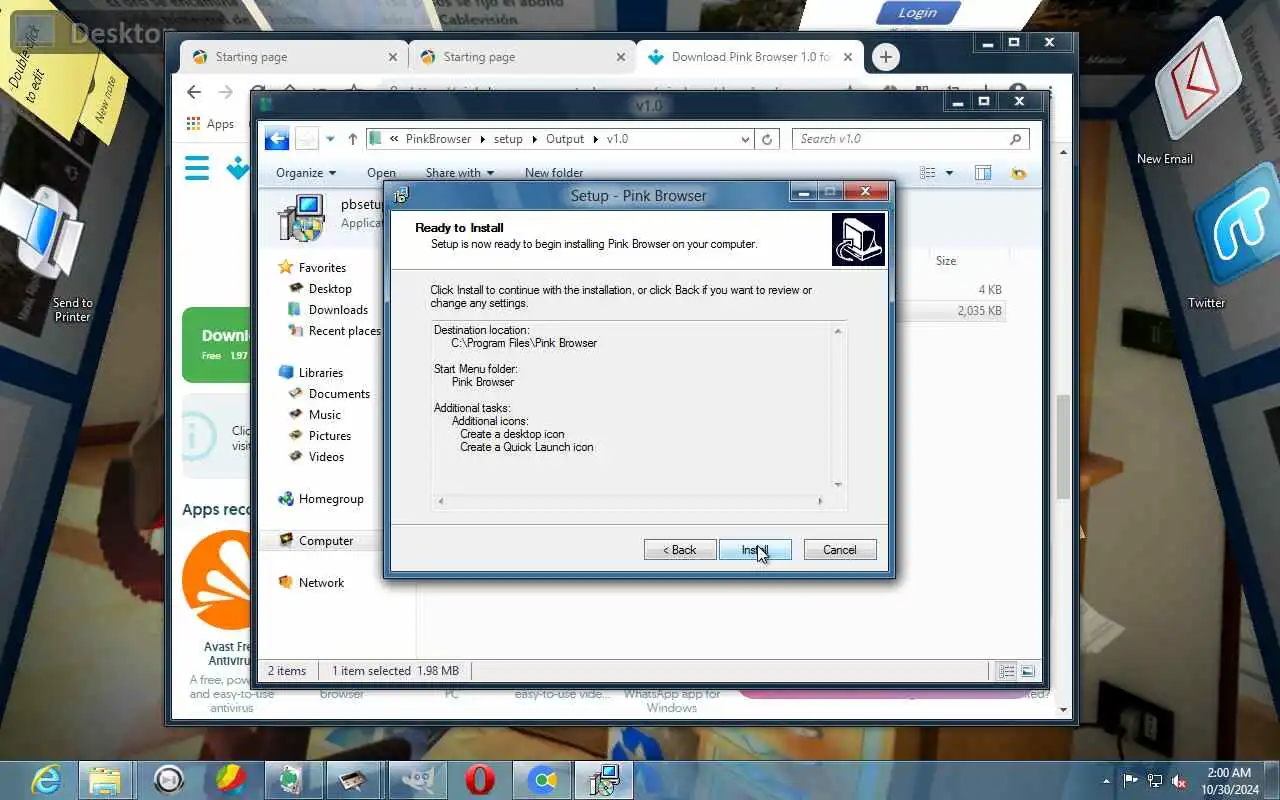Click the < Back button in Setup
This screenshot has height=800, width=1280.
tap(680, 550)
